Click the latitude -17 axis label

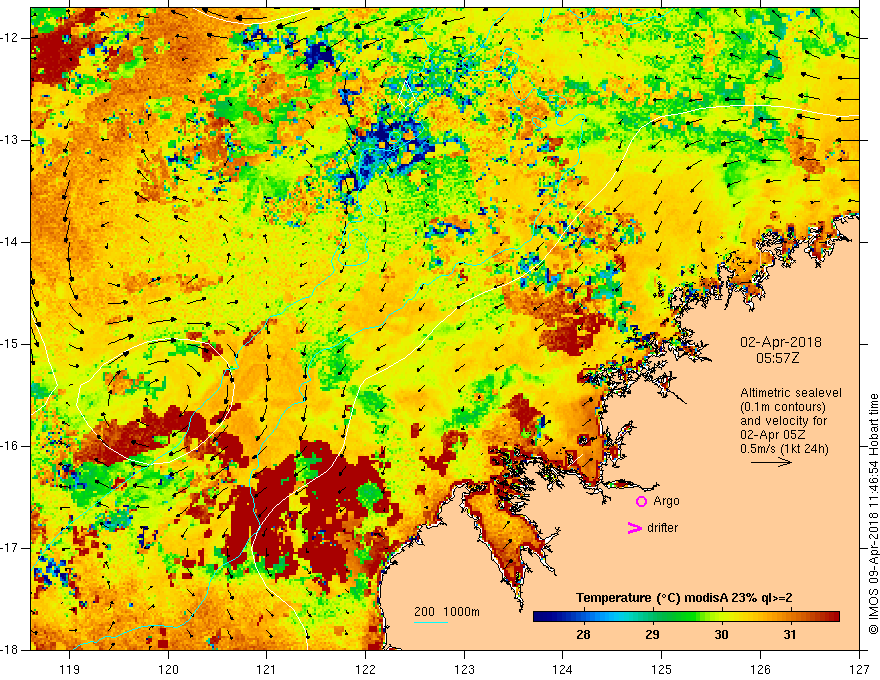11,548
